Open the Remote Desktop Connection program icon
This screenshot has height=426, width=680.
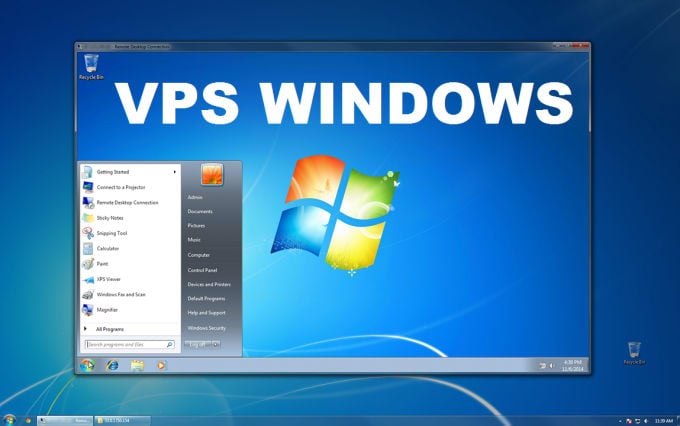(x=88, y=203)
